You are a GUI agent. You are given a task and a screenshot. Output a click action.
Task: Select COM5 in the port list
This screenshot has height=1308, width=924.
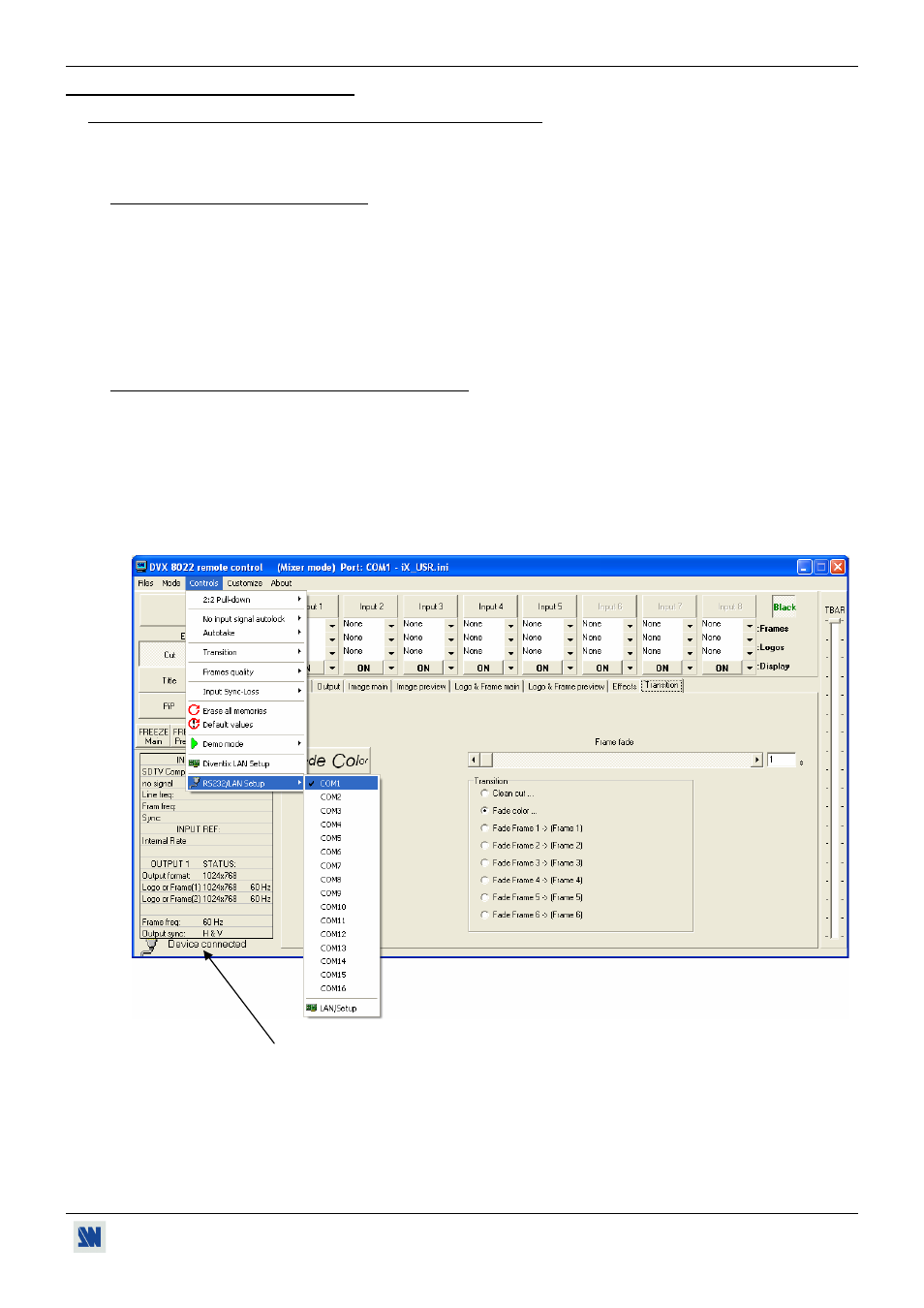(342, 838)
